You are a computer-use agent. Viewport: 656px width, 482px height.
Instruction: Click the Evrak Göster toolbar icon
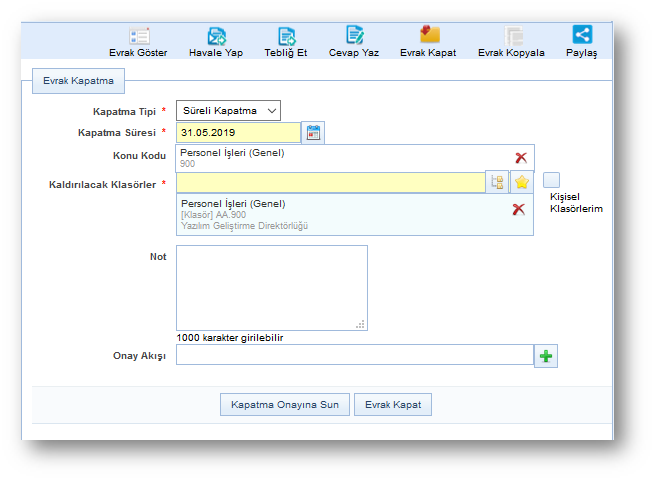(139, 35)
